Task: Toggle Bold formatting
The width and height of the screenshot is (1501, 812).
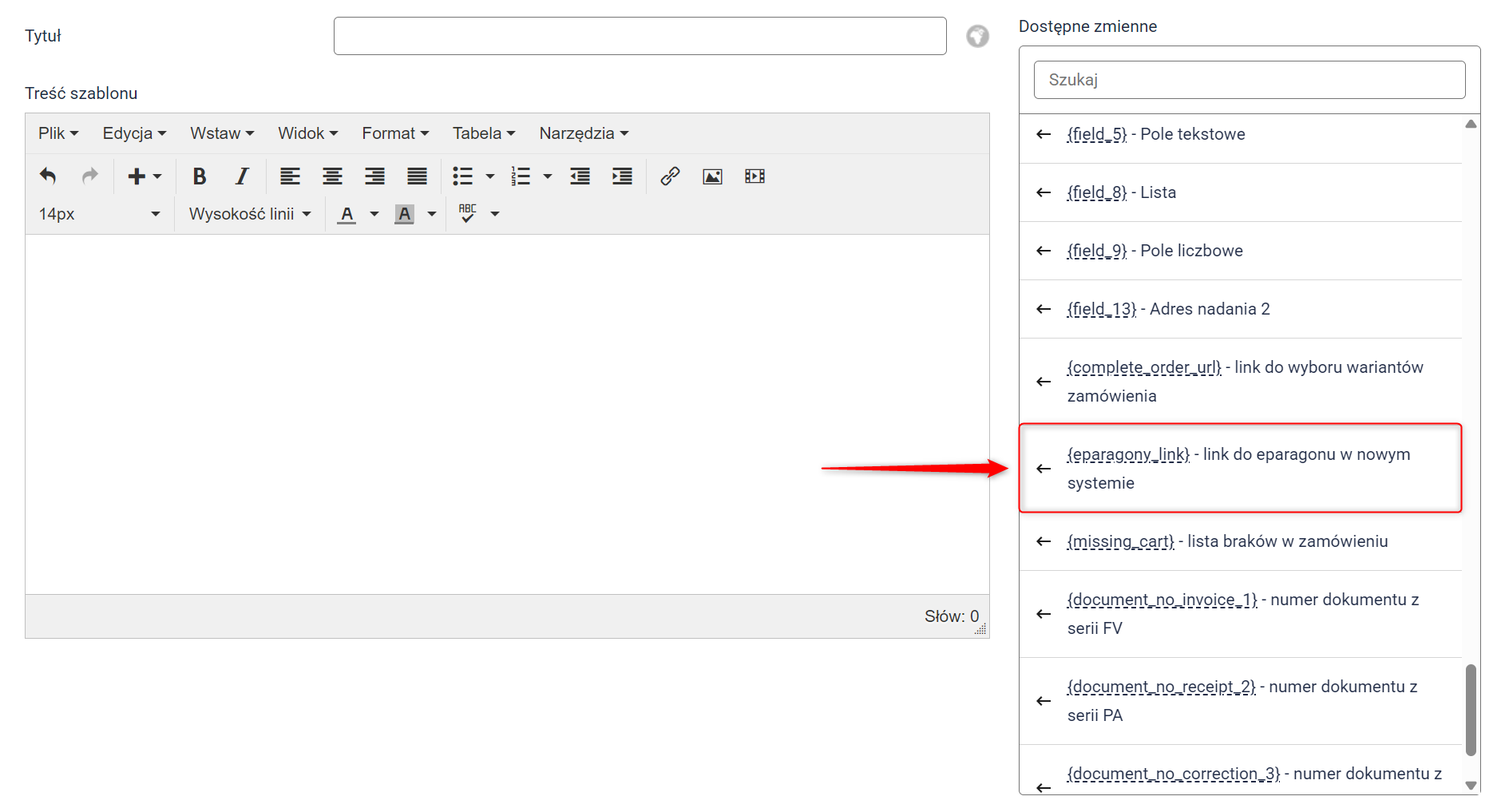Action: 200,176
